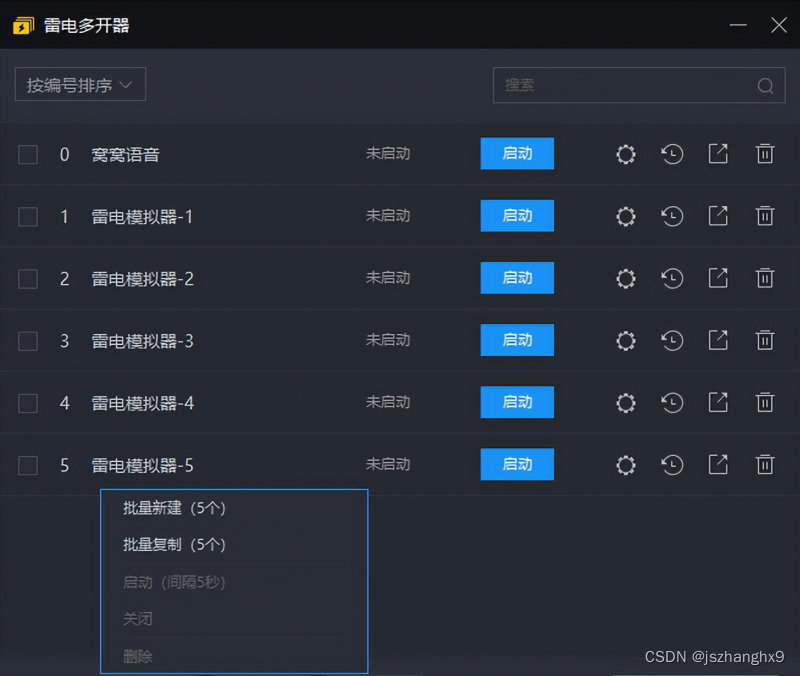This screenshot has width=800, height=676.
Task: Open settings gear for 雷电模拟器-3
Action: tap(626, 341)
